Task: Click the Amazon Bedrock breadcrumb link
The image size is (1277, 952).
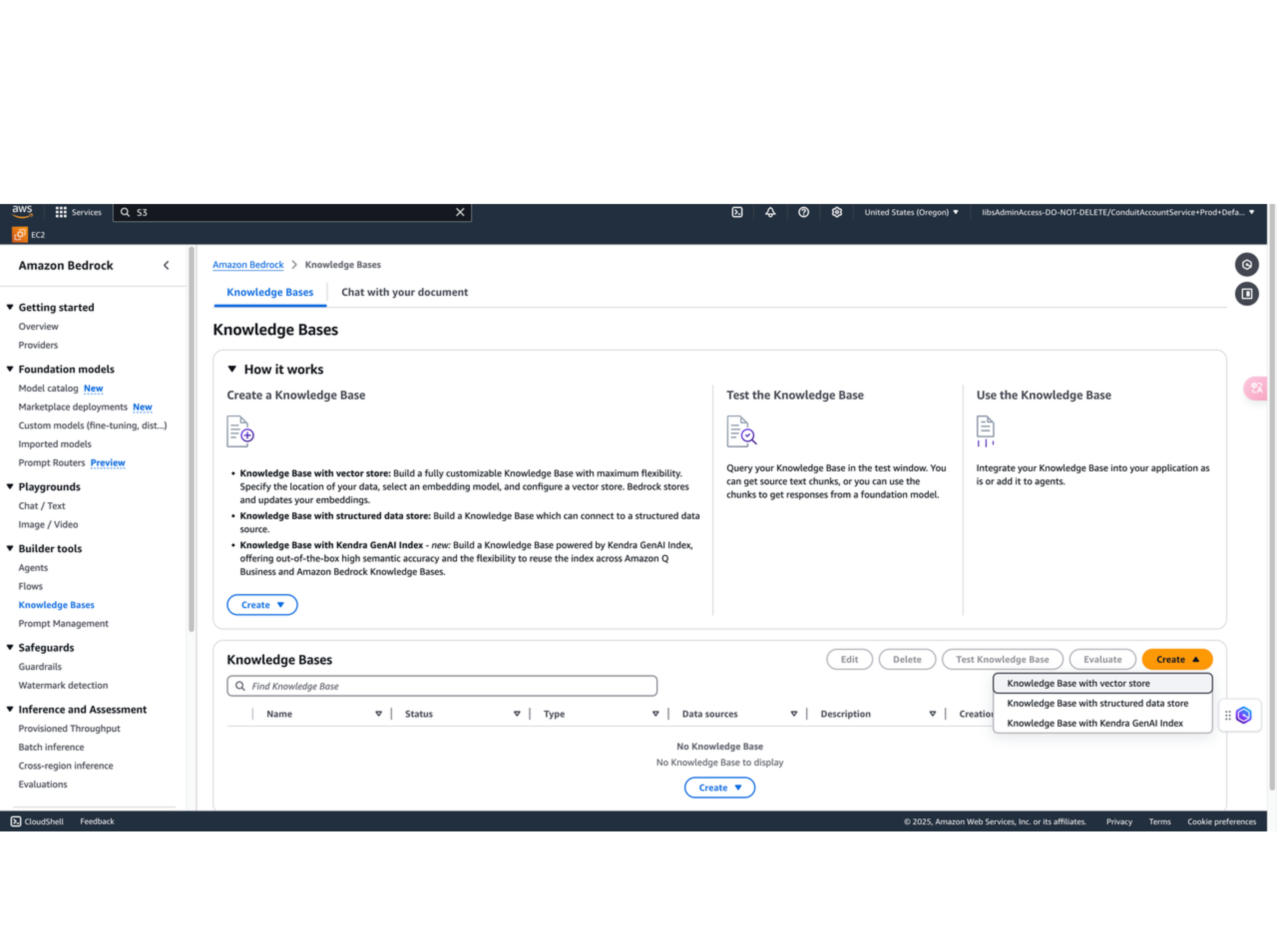Action: point(248,265)
